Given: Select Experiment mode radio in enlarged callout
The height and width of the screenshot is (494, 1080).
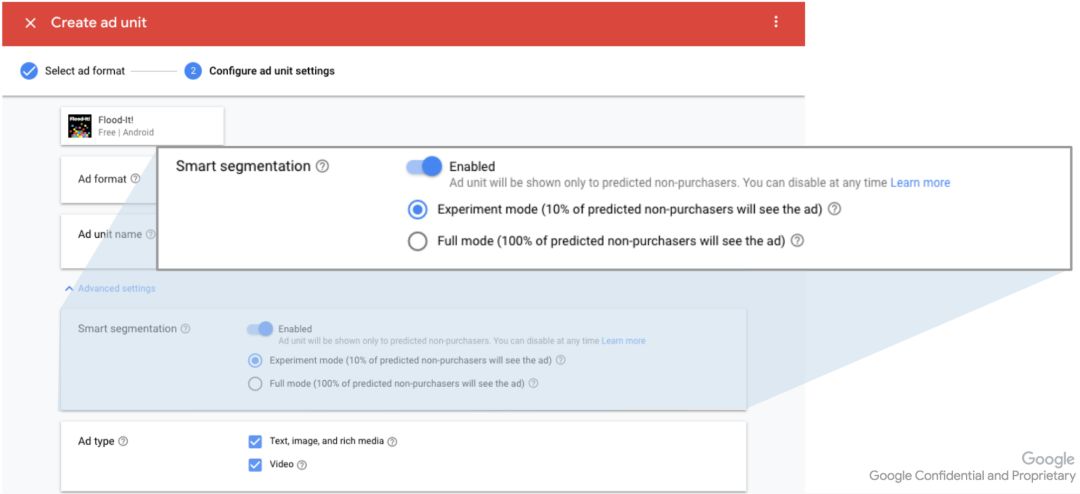Looking at the screenshot, I should coord(417,209).
